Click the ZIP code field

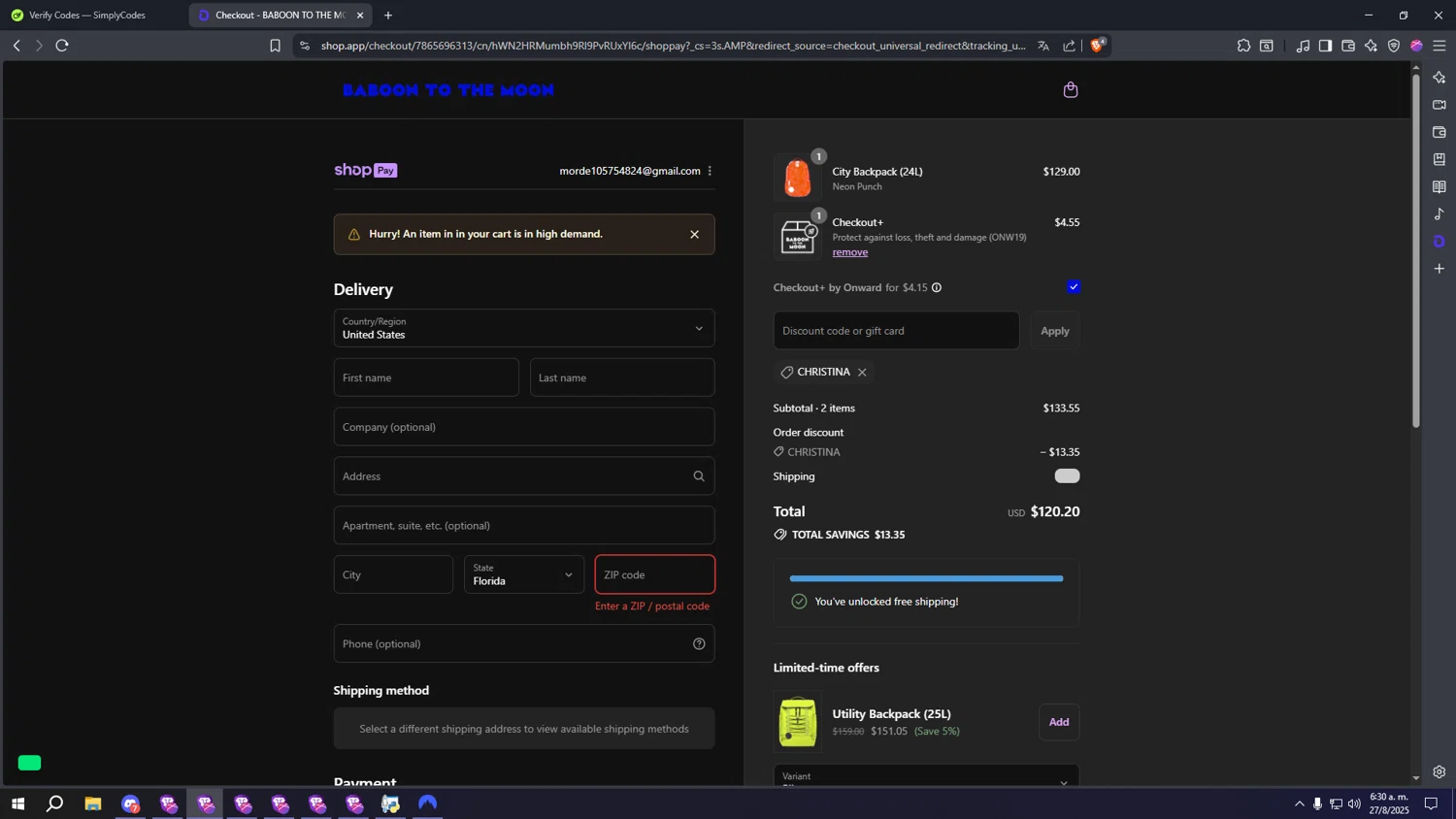click(x=655, y=574)
